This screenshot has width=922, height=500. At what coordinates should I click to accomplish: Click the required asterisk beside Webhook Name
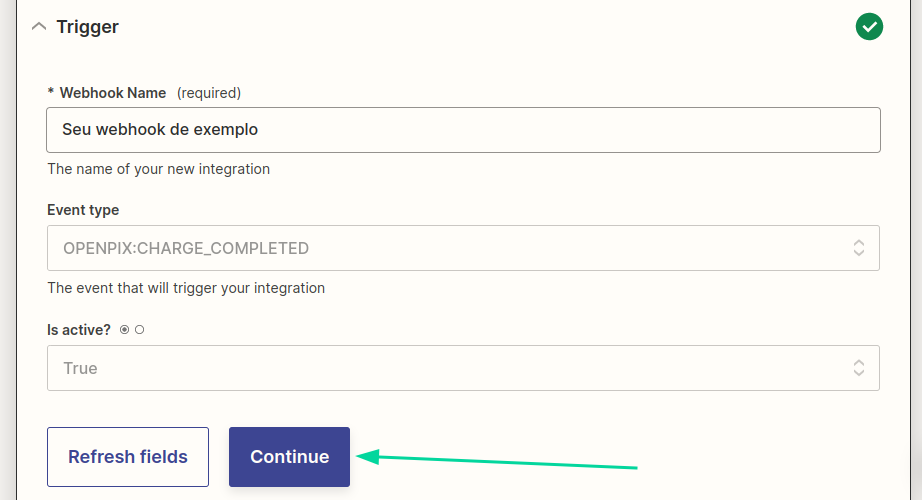point(51,93)
